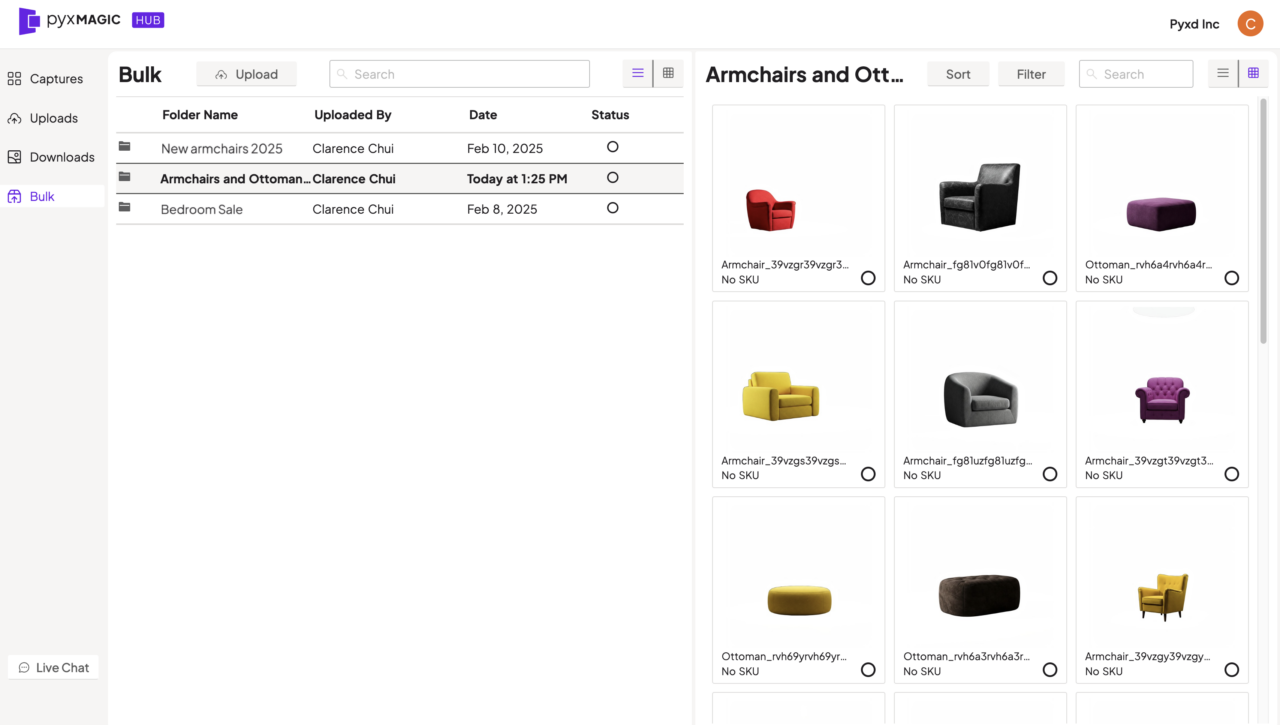
Task: Open Live Chat
Action: click(x=53, y=667)
